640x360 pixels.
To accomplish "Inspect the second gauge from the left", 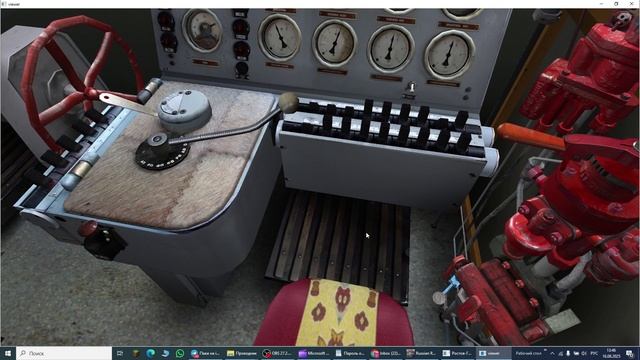I will (x=280, y=38).
